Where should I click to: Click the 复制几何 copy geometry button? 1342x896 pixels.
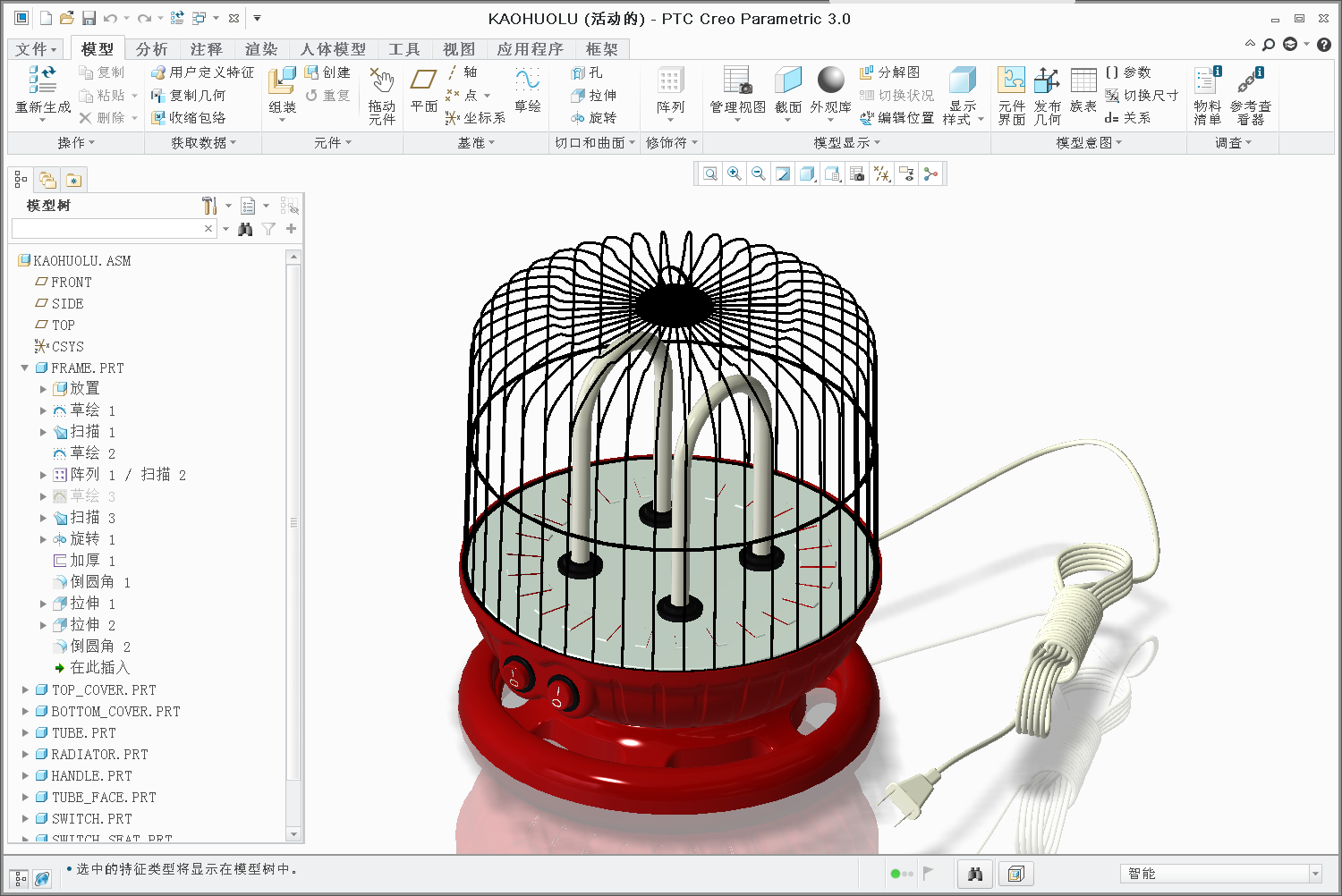(188, 95)
